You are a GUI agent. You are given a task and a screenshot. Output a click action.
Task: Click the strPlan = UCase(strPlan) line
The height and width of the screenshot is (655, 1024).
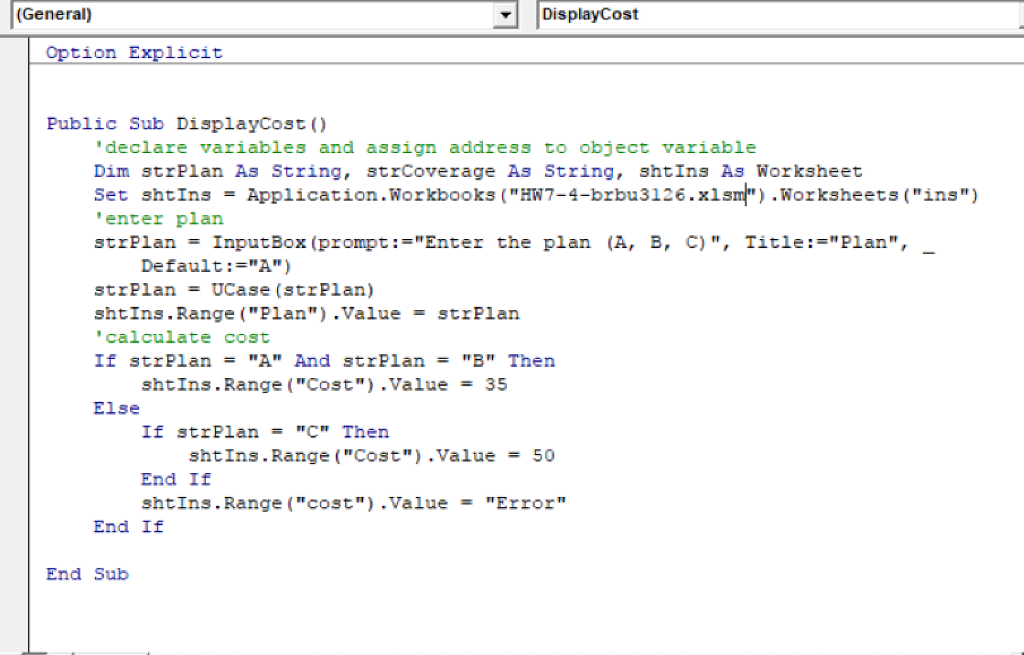click(x=233, y=290)
